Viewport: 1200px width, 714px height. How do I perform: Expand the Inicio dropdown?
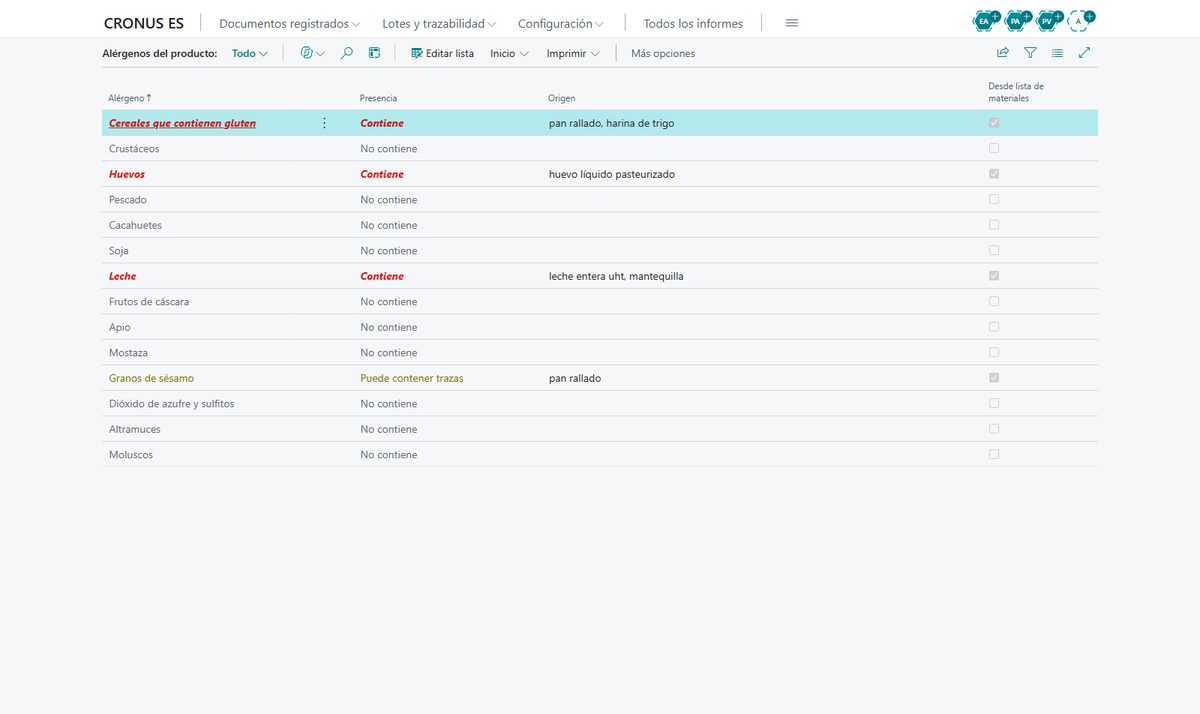pos(509,54)
